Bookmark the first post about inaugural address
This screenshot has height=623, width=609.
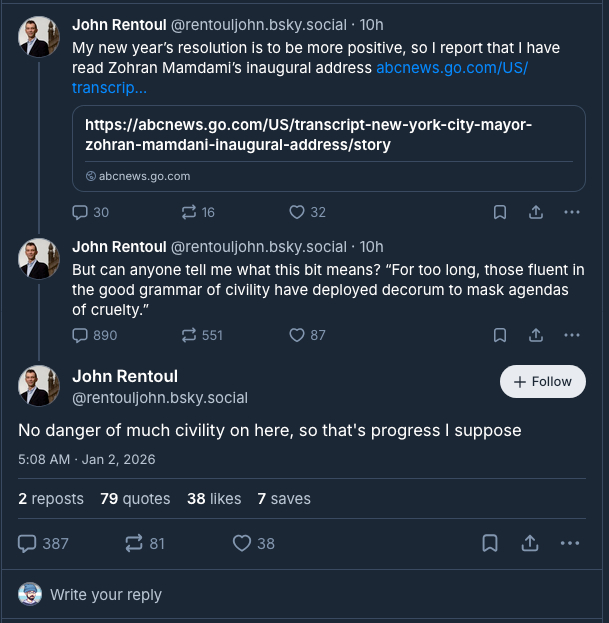[x=499, y=212]
